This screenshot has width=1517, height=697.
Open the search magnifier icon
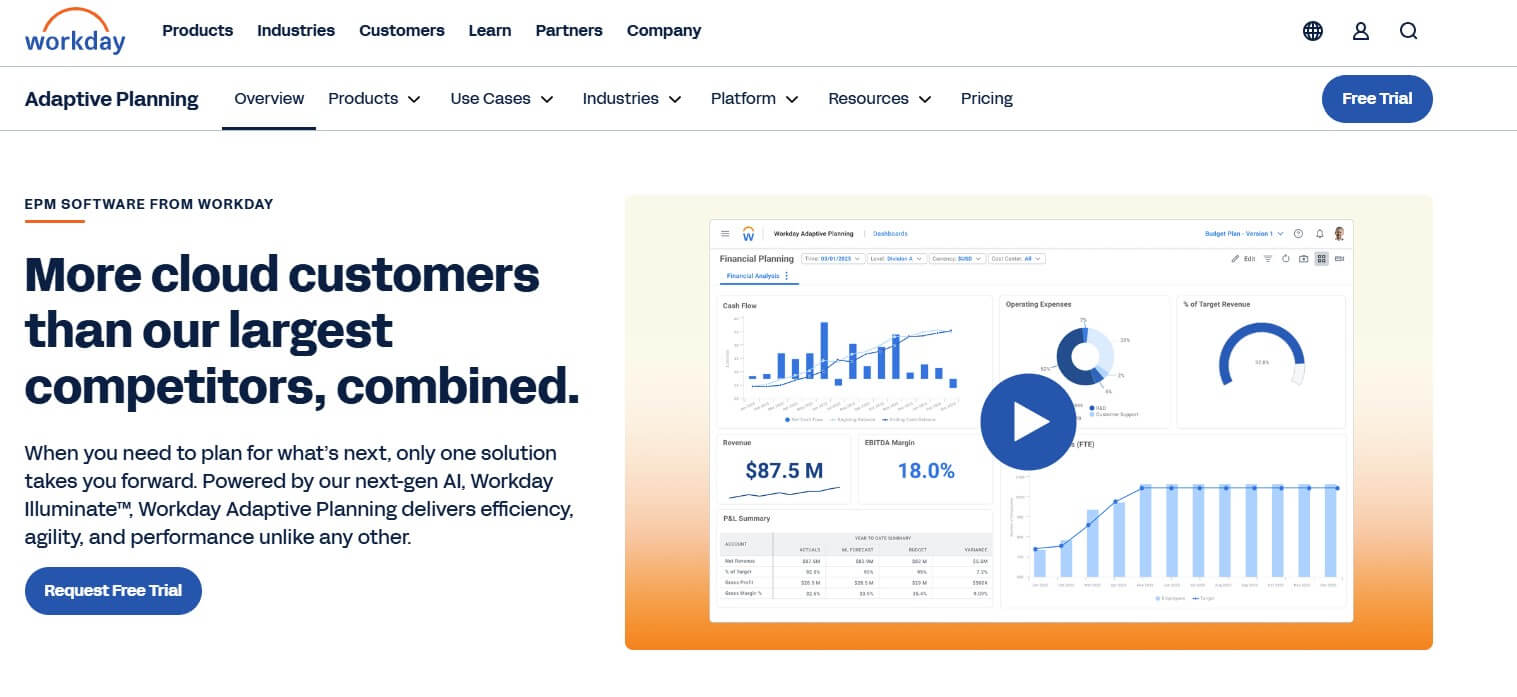click(x=1409, y=31)
